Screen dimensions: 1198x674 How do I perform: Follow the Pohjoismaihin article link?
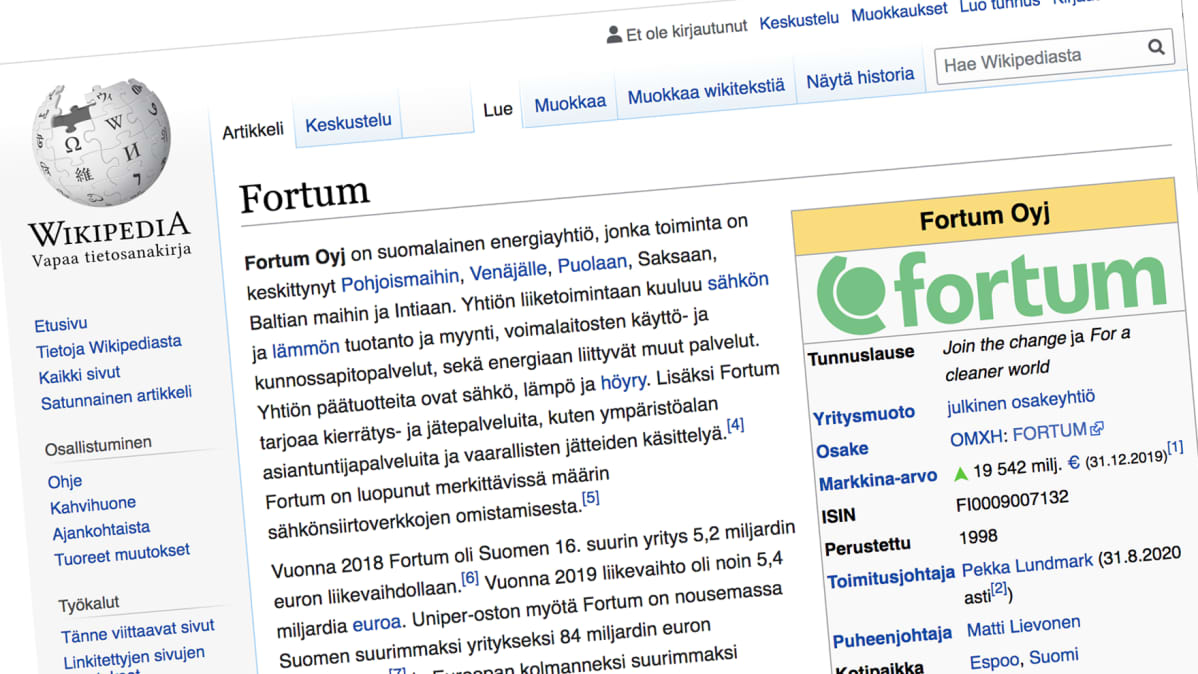tap(400, 280)
